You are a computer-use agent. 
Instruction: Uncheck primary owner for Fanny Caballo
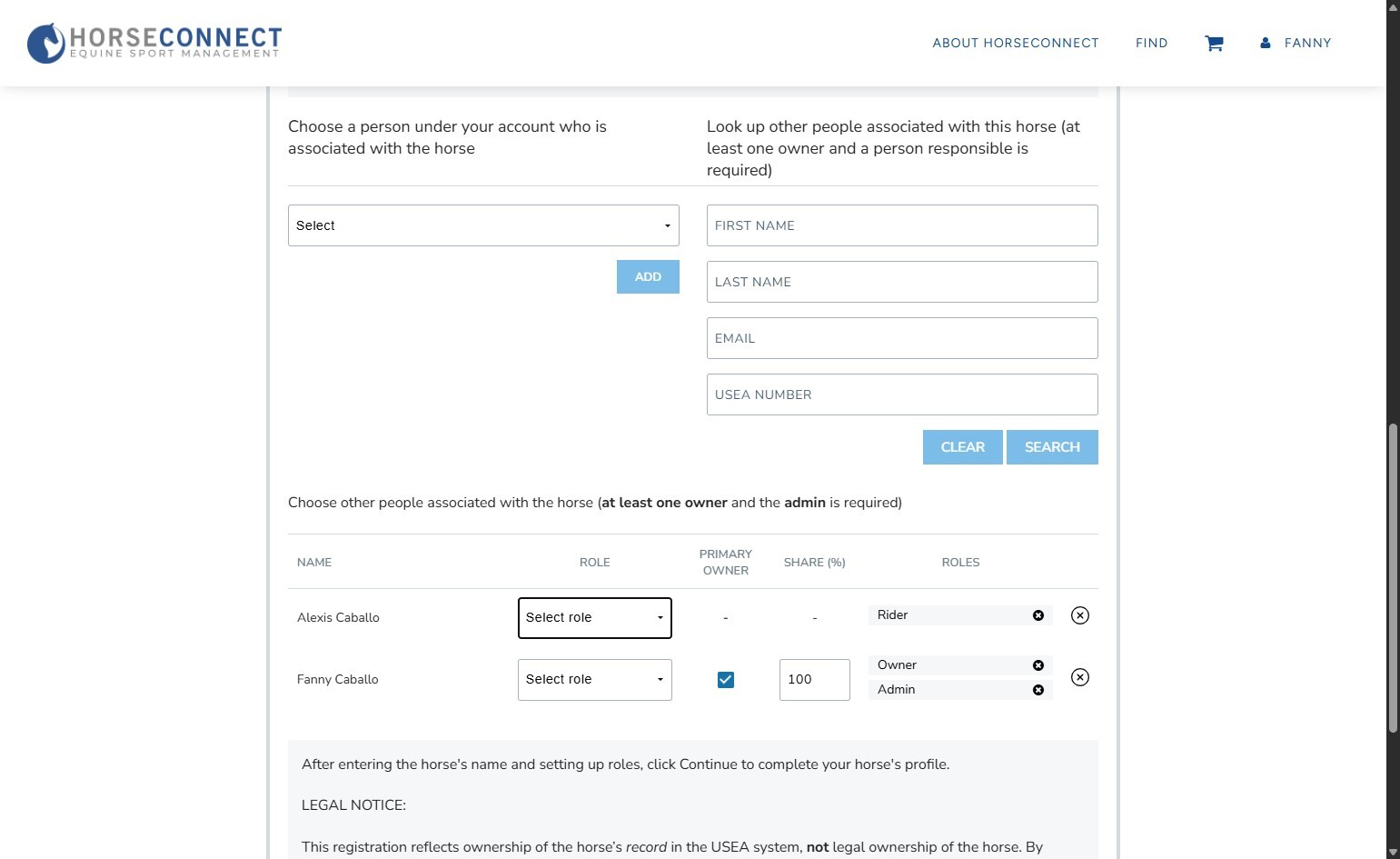(x=726, y=680)
